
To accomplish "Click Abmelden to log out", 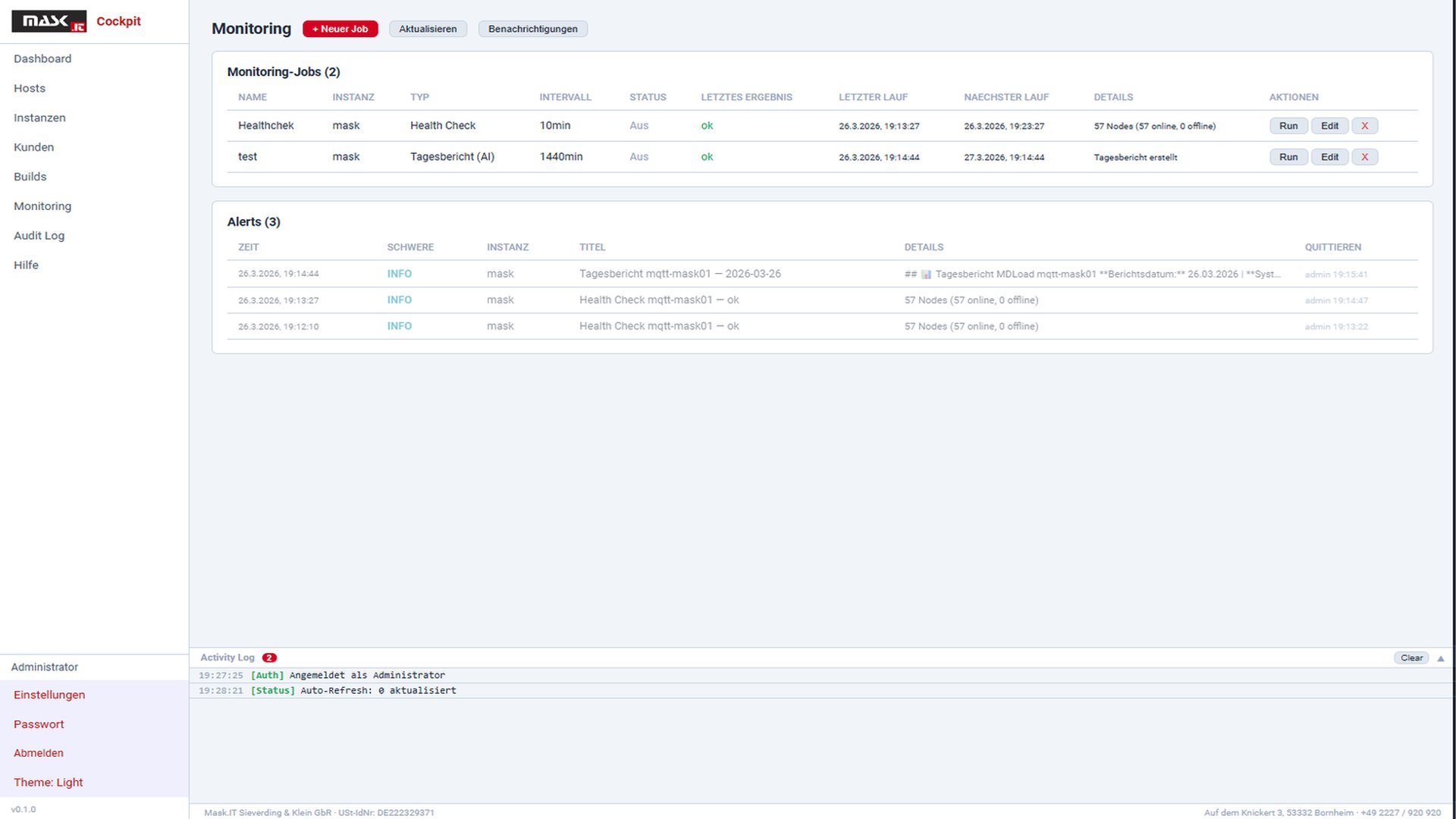I will tap(39, 753).
